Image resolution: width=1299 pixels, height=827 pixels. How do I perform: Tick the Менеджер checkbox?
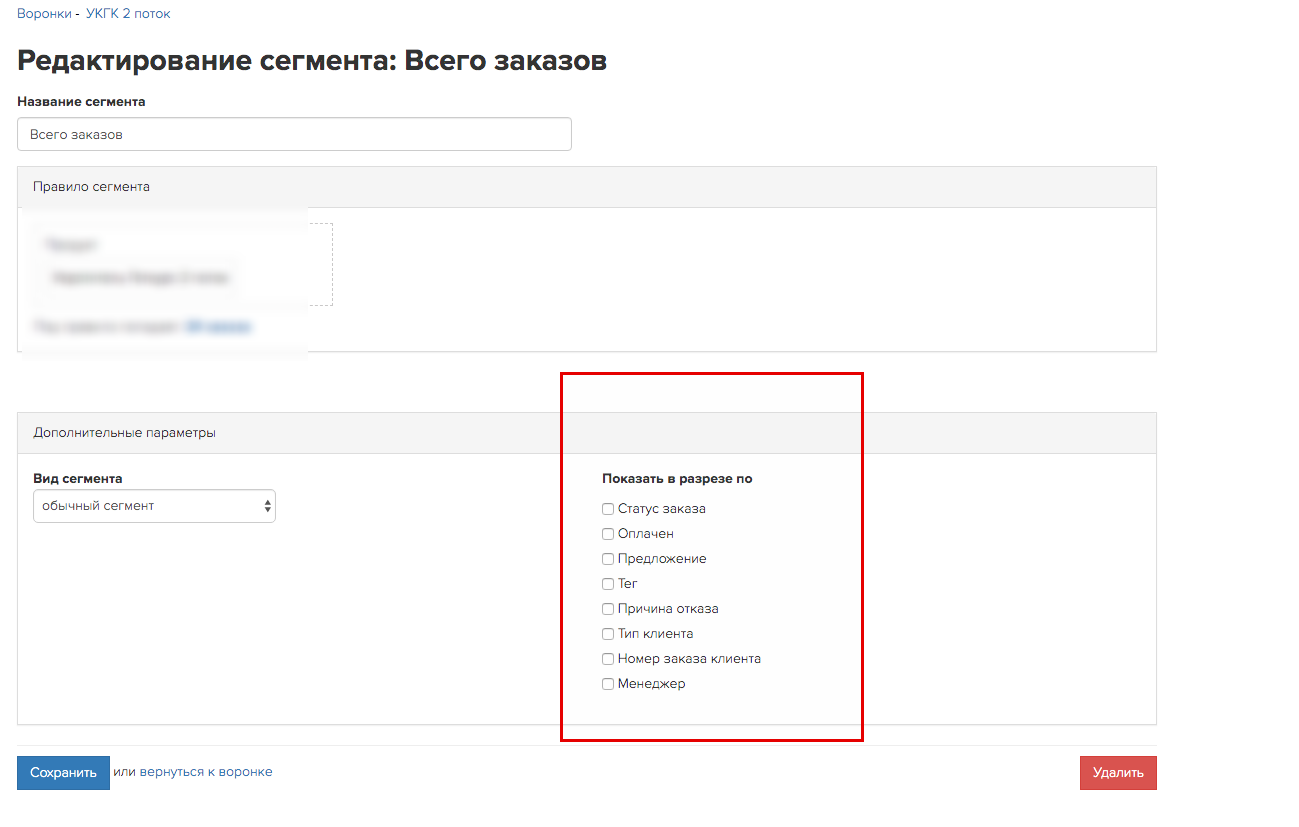coord(608,684)
